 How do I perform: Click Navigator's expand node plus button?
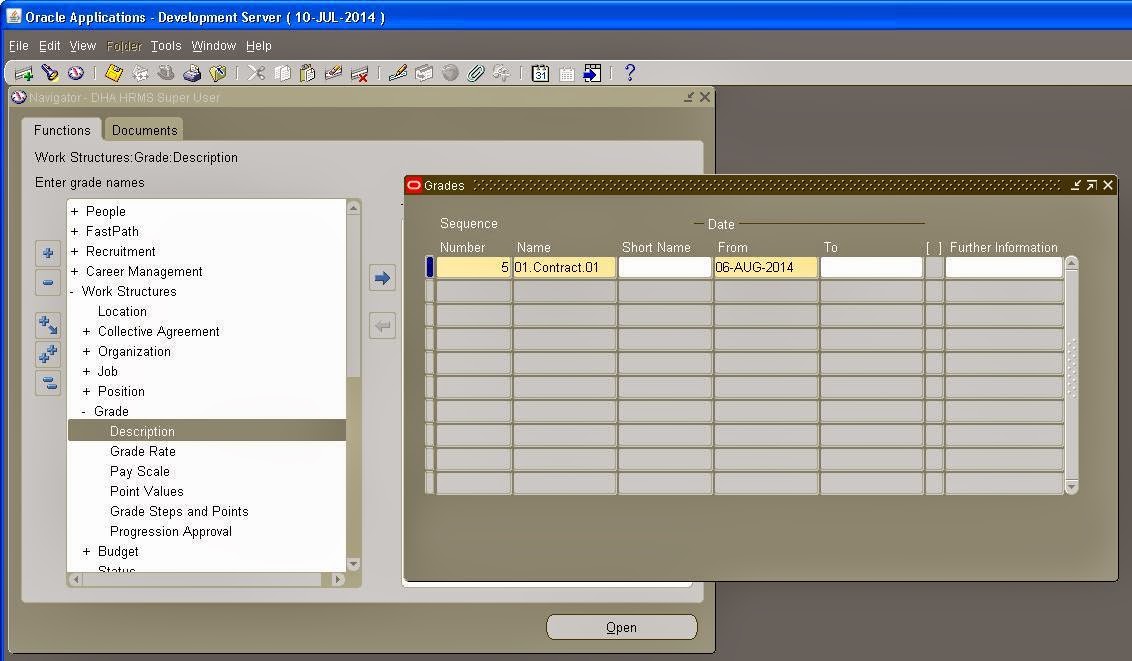(x=48, y=253)
